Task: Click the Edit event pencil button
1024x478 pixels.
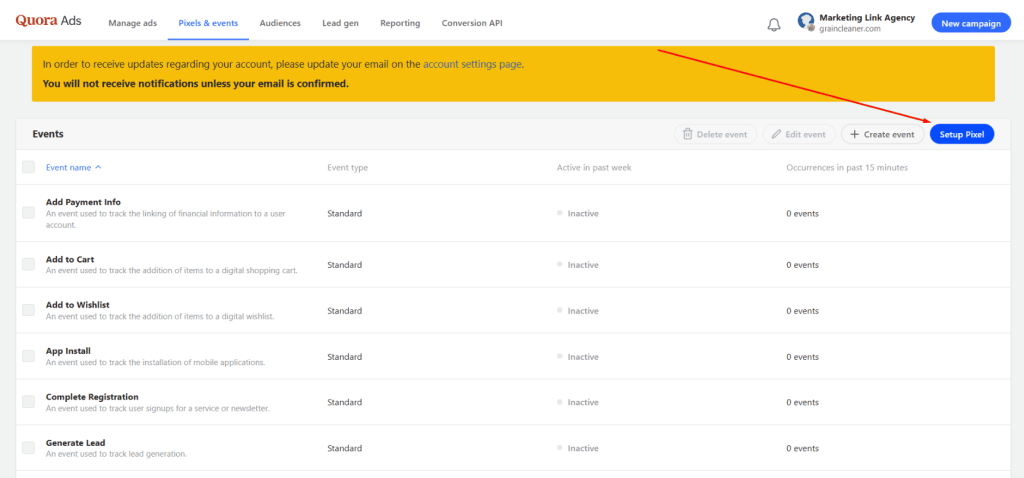Action: tap(799, 134)
